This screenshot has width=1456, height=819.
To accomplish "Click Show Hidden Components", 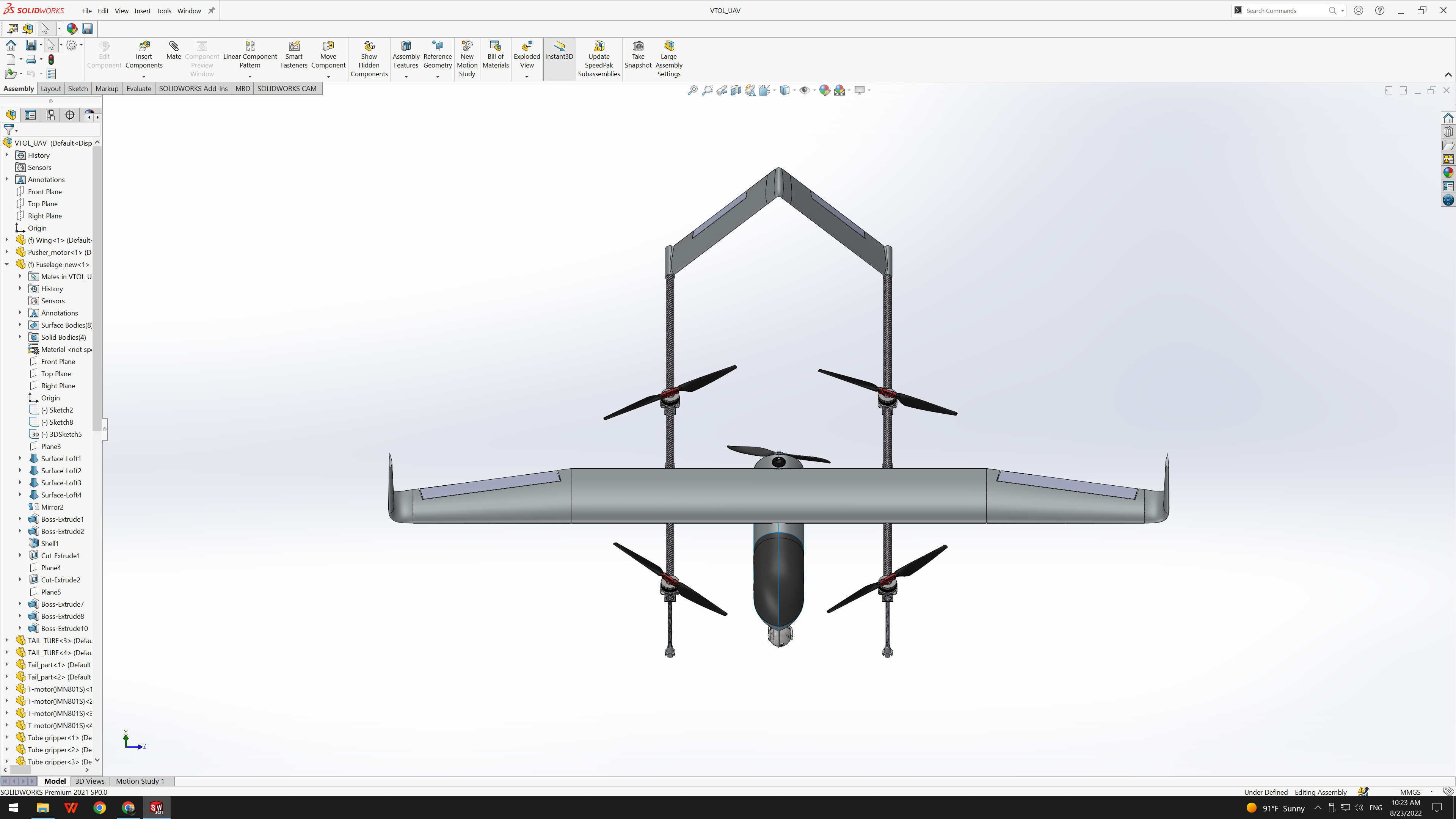I will (x=369, y=59).
